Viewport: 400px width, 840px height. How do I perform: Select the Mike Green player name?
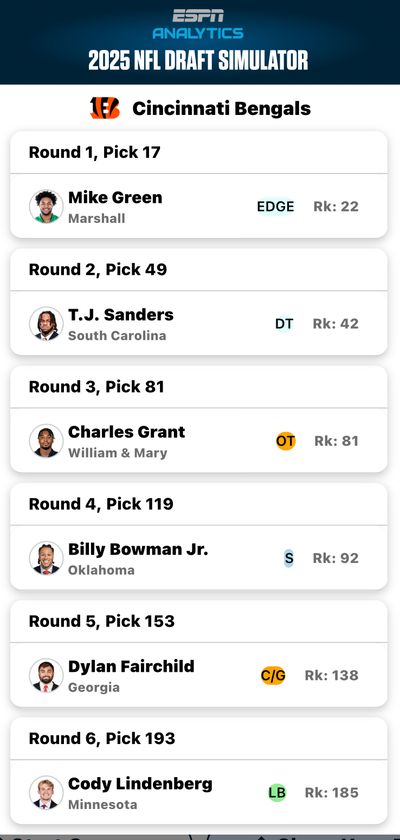click(x=115, y=197)
